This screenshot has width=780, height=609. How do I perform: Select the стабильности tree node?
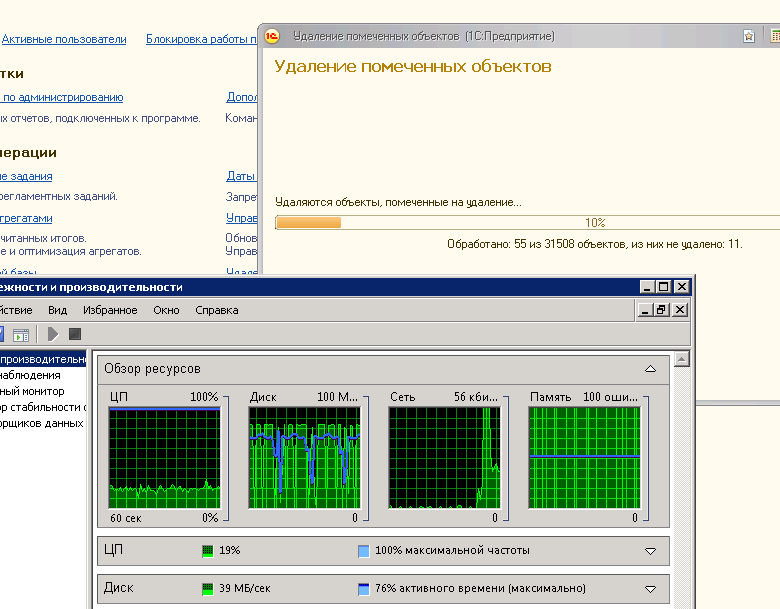[x=43, y=407]
